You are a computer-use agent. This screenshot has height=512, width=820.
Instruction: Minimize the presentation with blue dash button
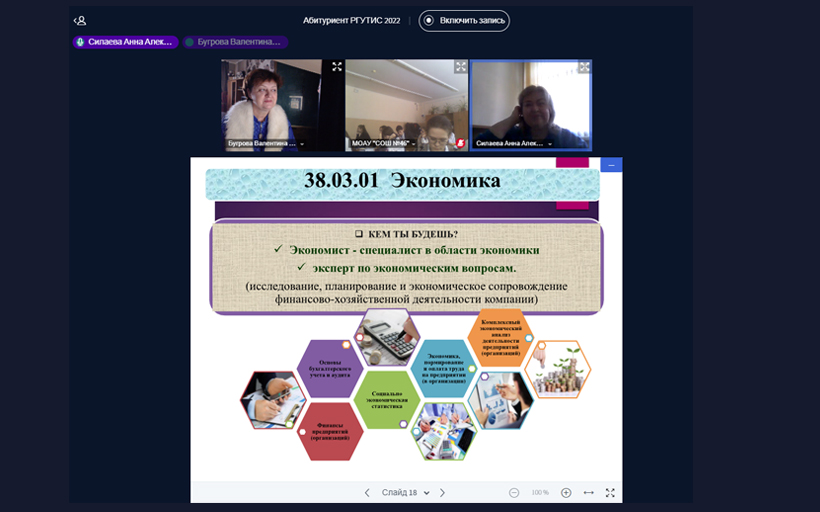[x=611, y=165]
